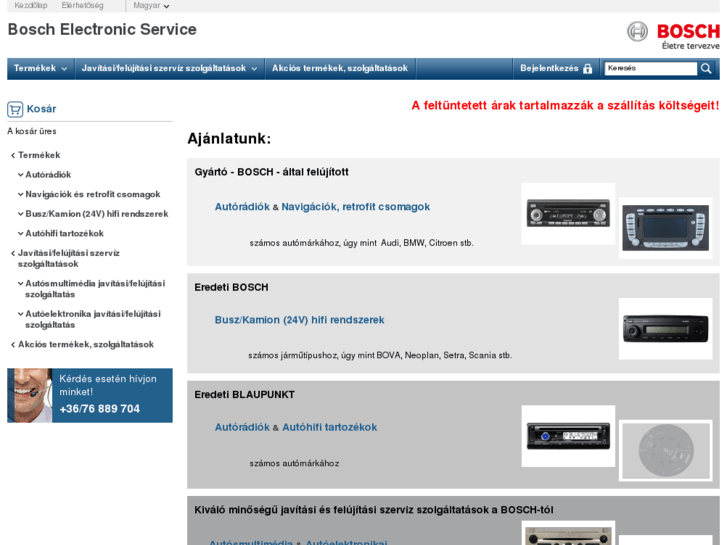The height and width of the screenshot is (545, 727).
Task: Click the refurbished car radio thumbnail
Action: point(568,214)
